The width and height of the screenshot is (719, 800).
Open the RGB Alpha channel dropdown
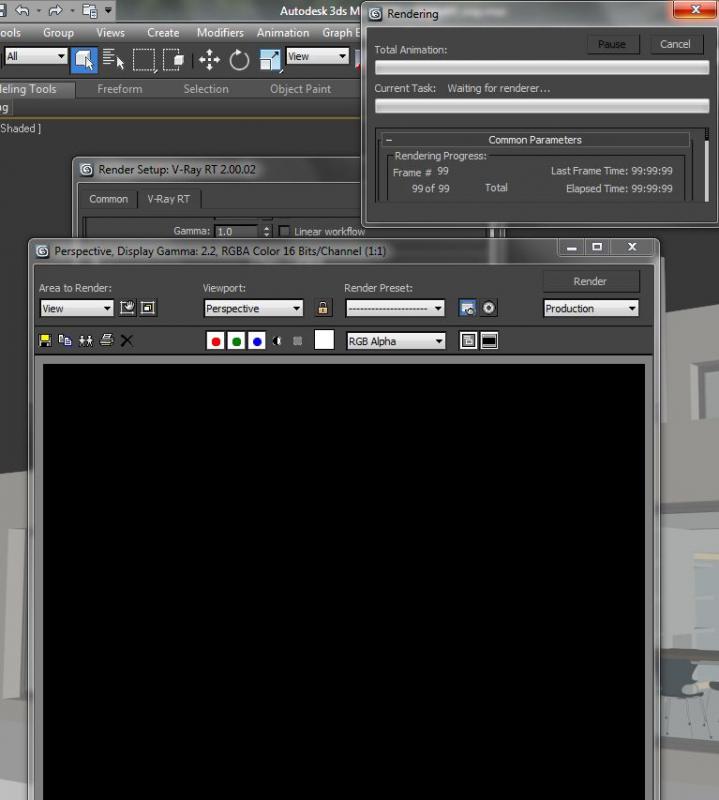(396, 341)
